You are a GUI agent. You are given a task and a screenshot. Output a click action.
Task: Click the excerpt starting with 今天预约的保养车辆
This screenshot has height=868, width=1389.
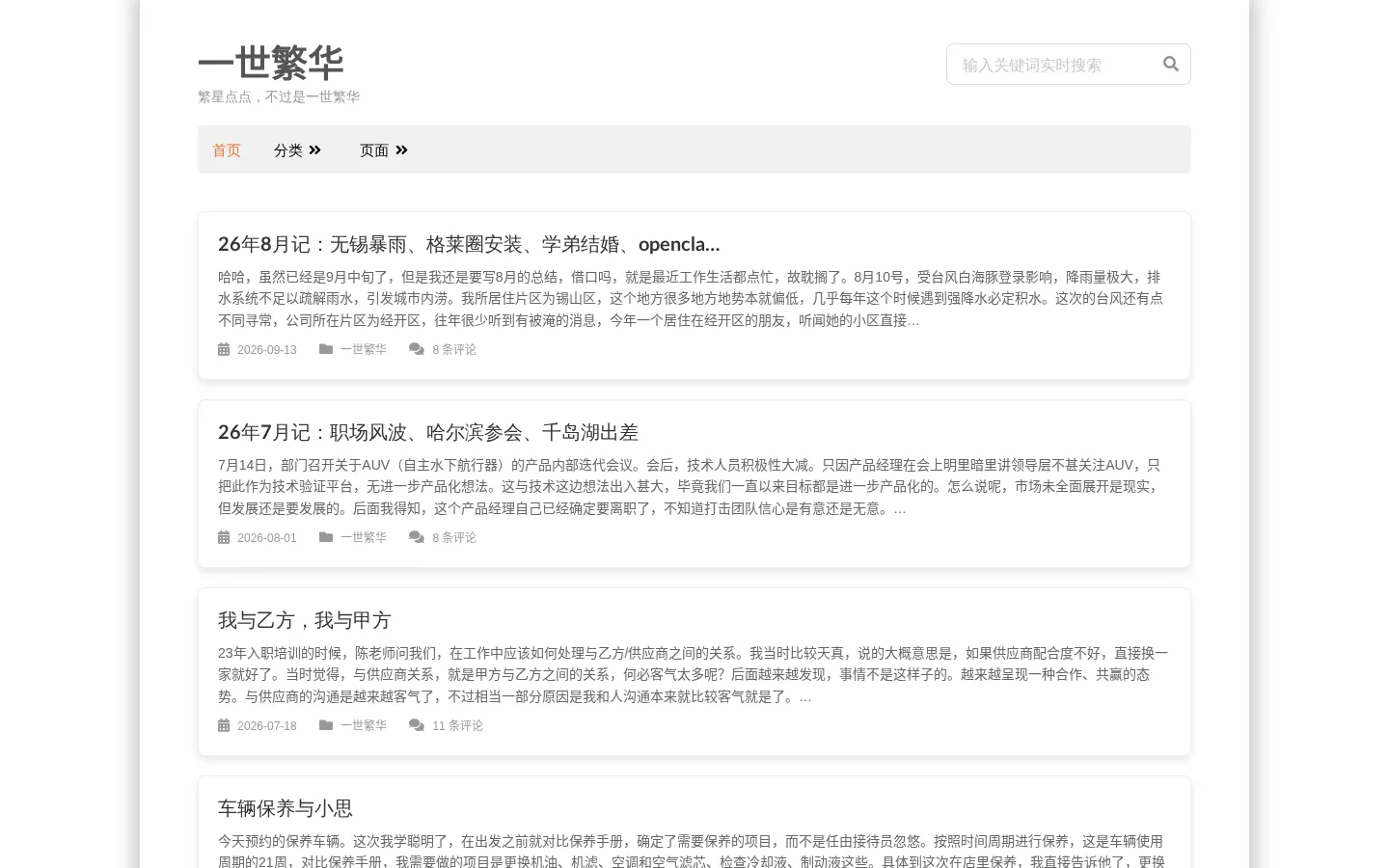point(692,851)
